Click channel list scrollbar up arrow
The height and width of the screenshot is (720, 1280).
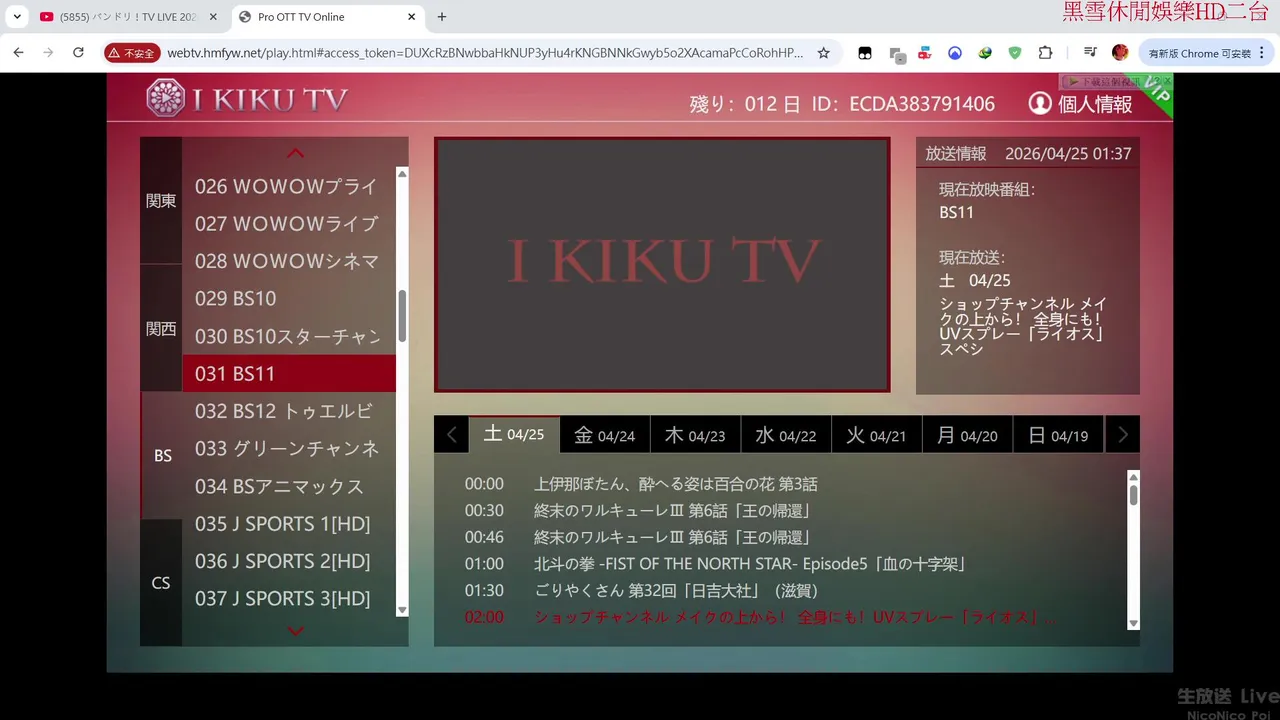(402, 174)
